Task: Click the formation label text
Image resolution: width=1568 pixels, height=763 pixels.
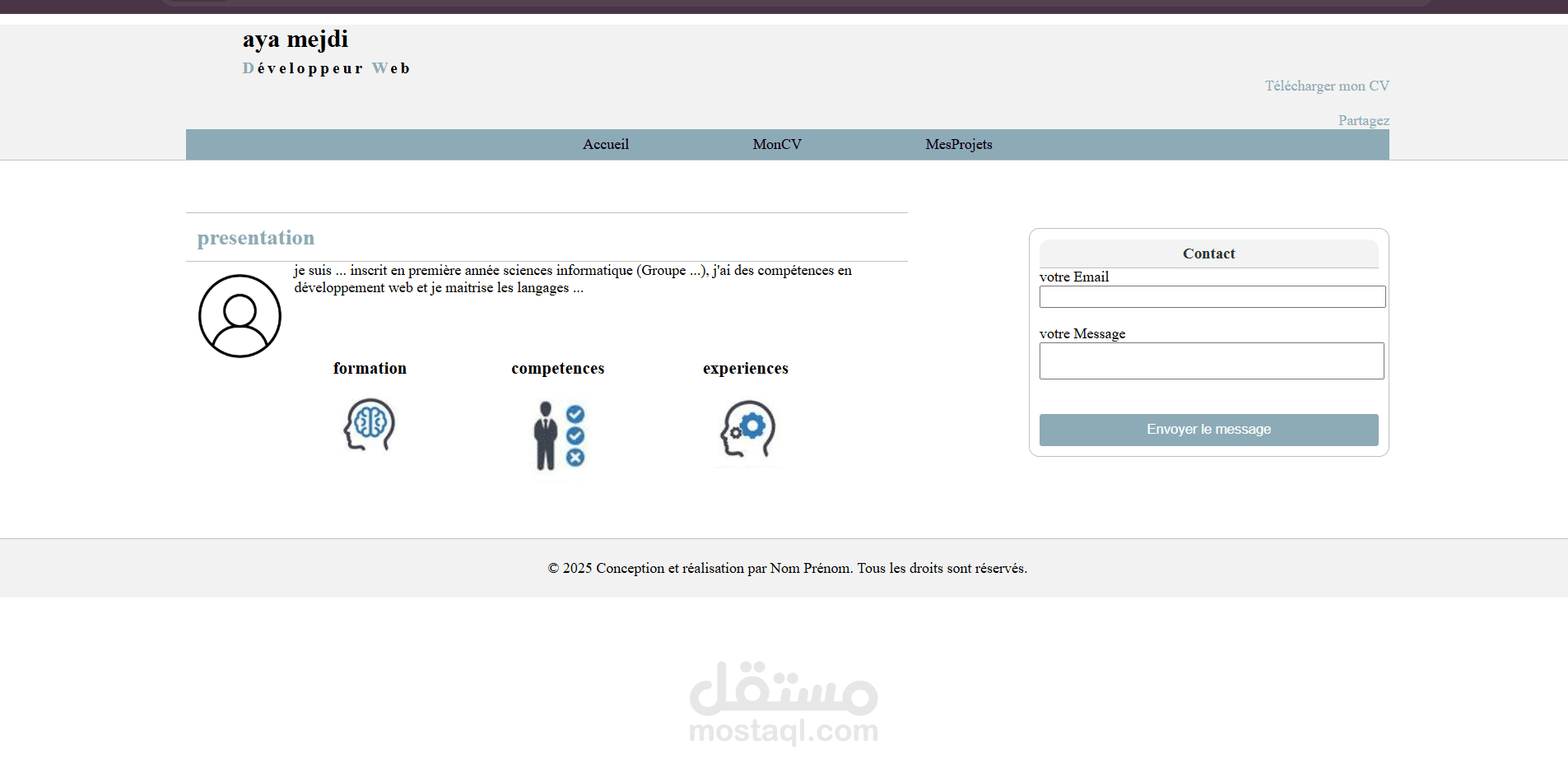Action: click(370, 368)
